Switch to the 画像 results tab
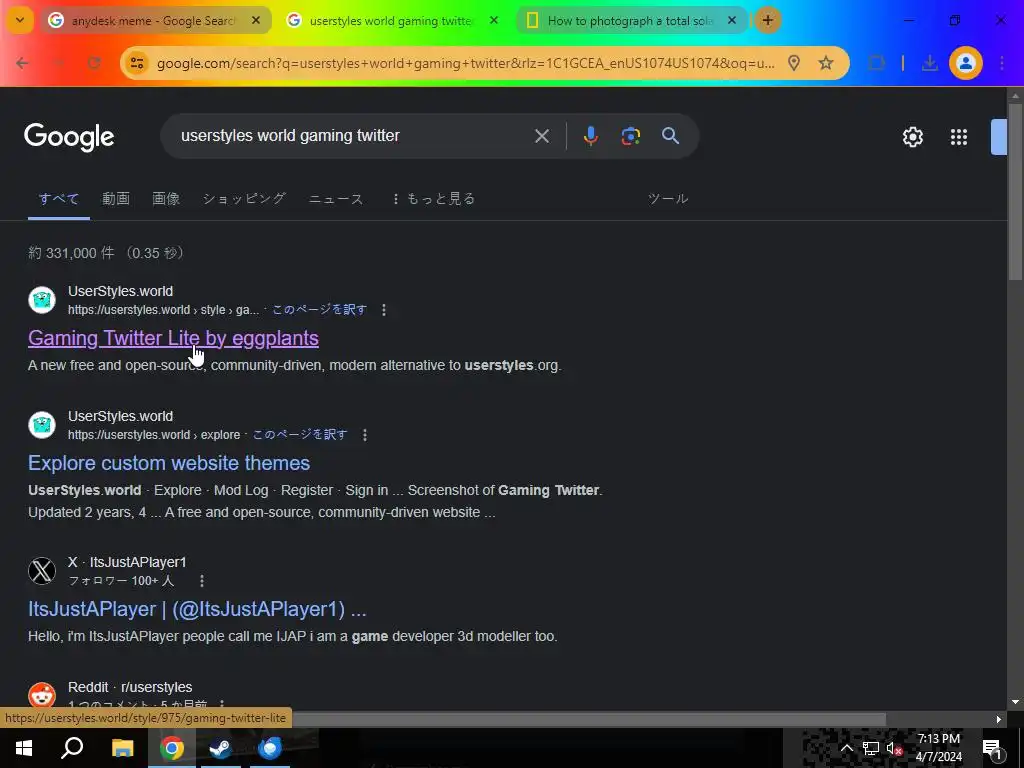The height and width of the screenshot is (768, 1024). [166, 199]
